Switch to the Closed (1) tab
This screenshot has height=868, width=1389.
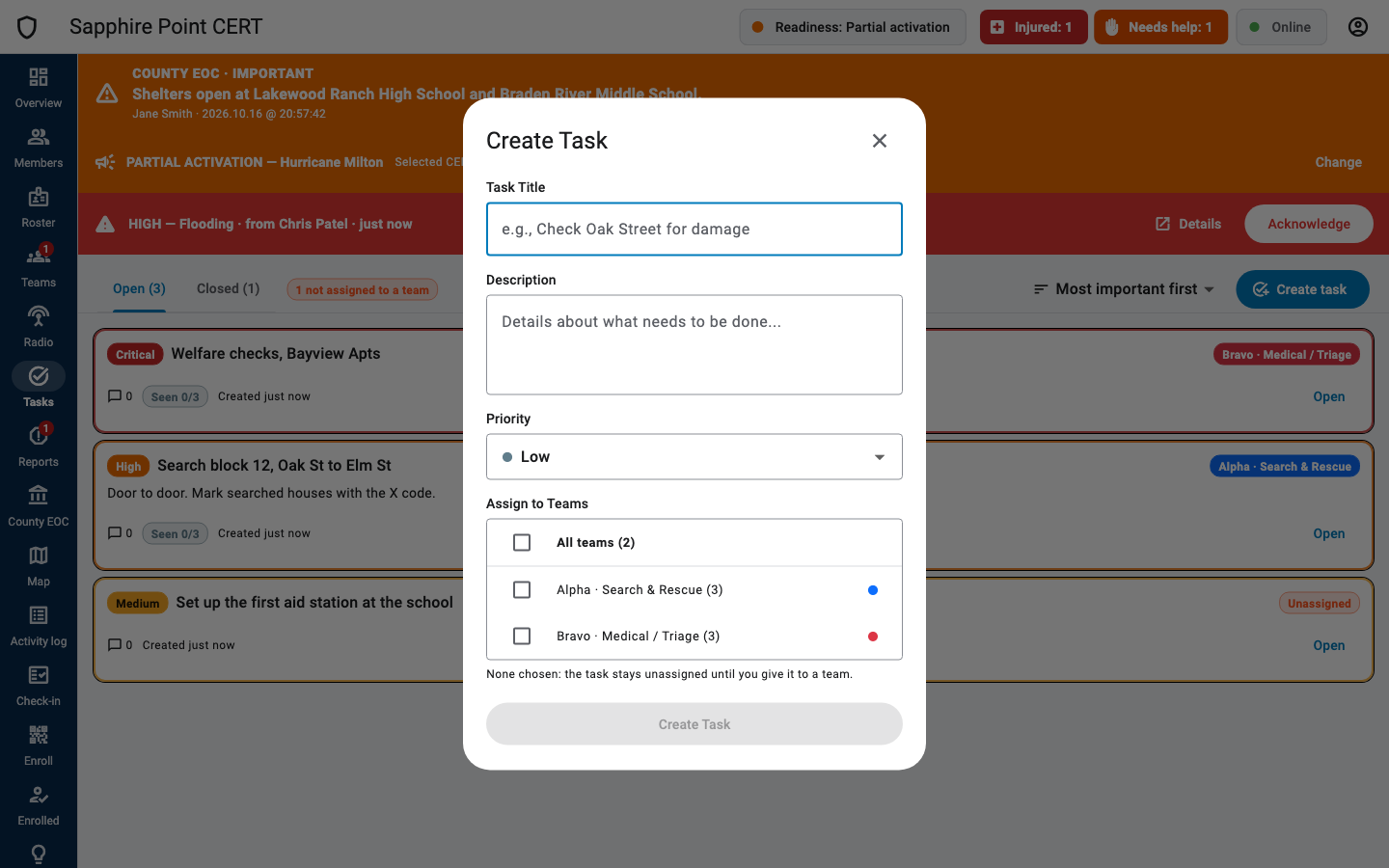(x=228, y=289)
